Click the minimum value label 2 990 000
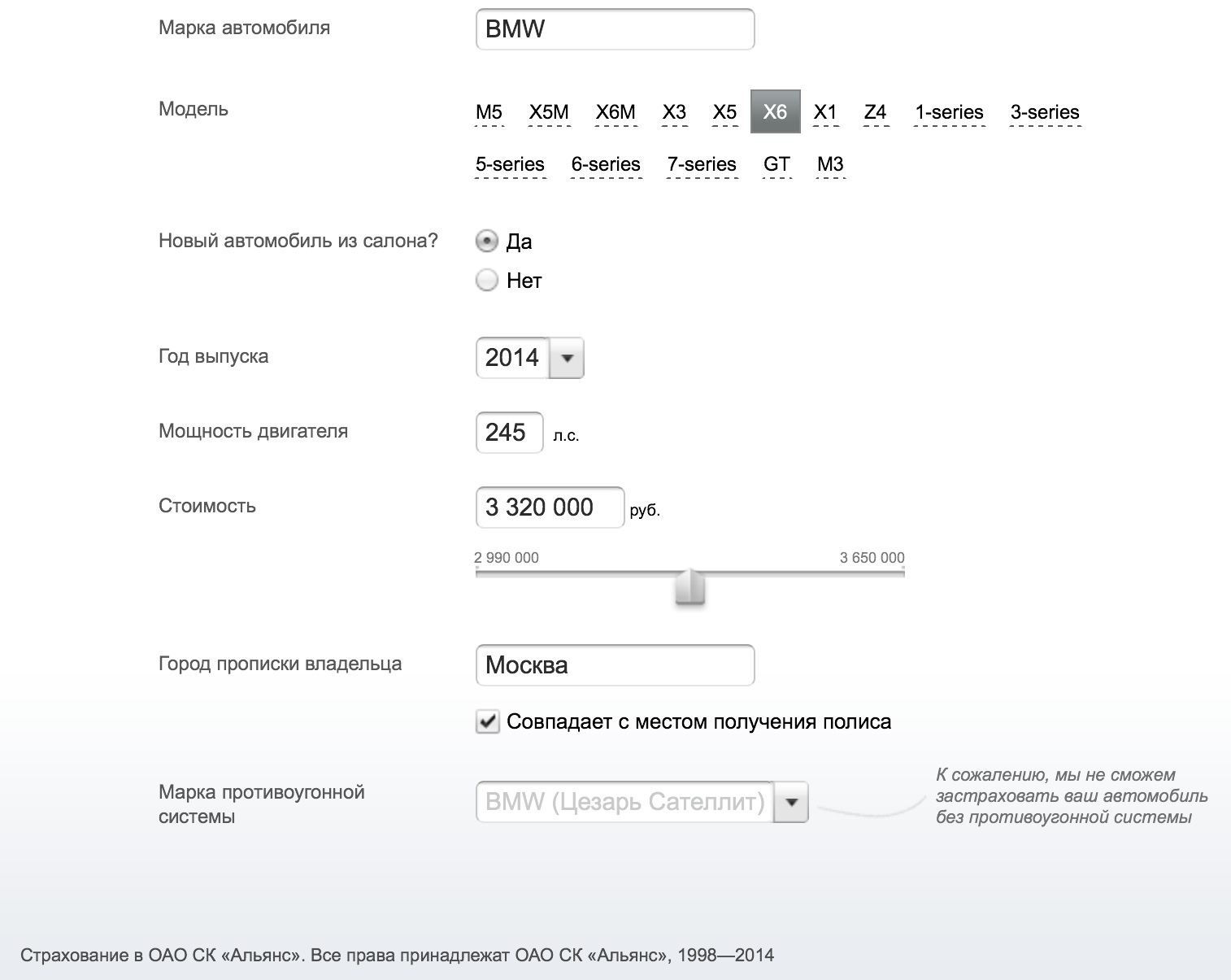This screenshot has height=980, width=1231. 507,558
